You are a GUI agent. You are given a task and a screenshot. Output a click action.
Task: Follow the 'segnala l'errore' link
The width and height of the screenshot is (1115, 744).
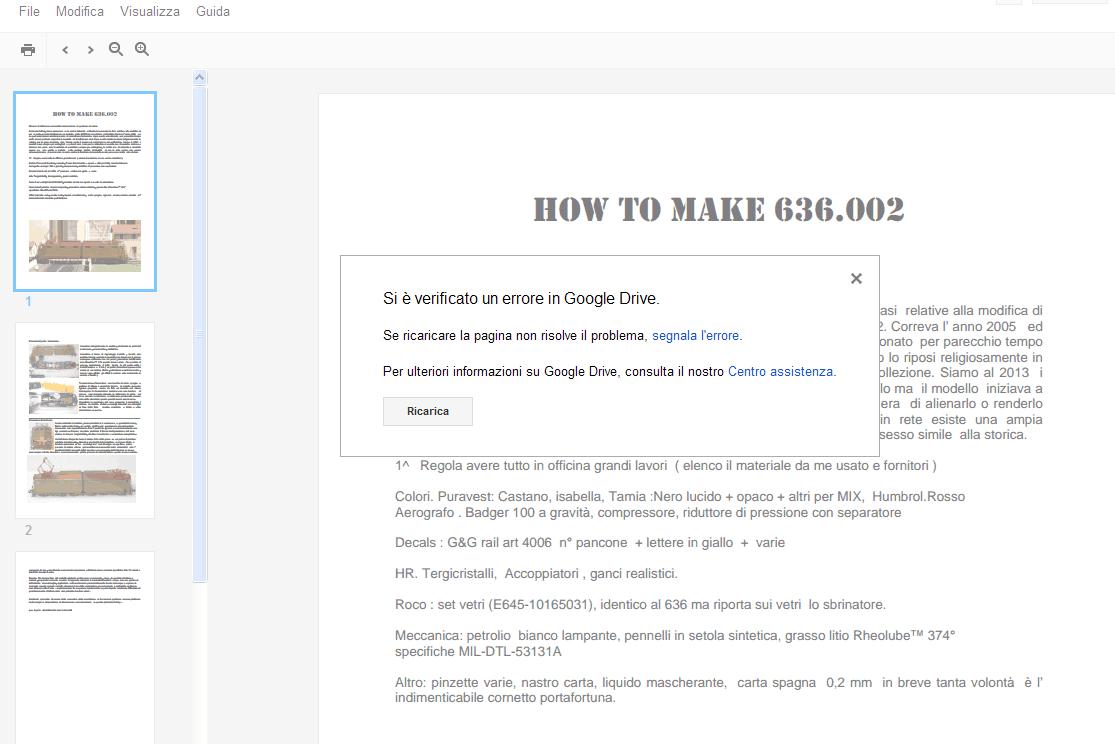point(695,335)
